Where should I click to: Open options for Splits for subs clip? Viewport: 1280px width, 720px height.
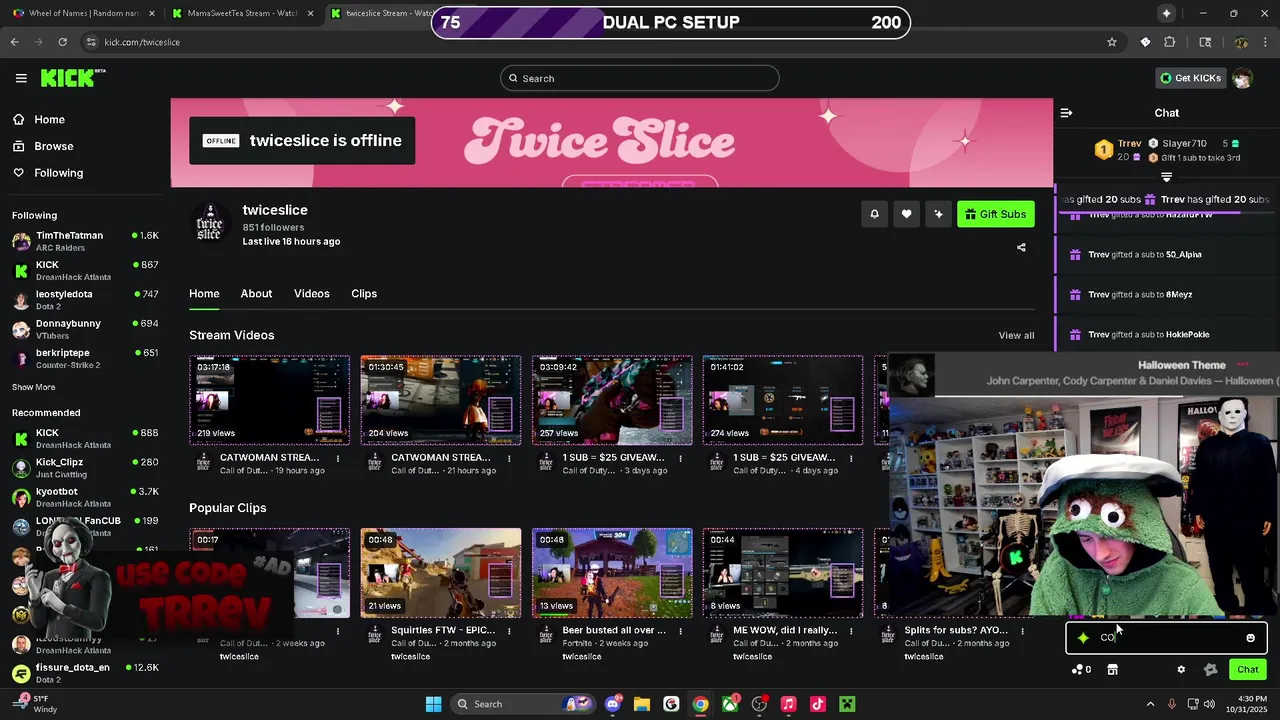click(1022, 631)
